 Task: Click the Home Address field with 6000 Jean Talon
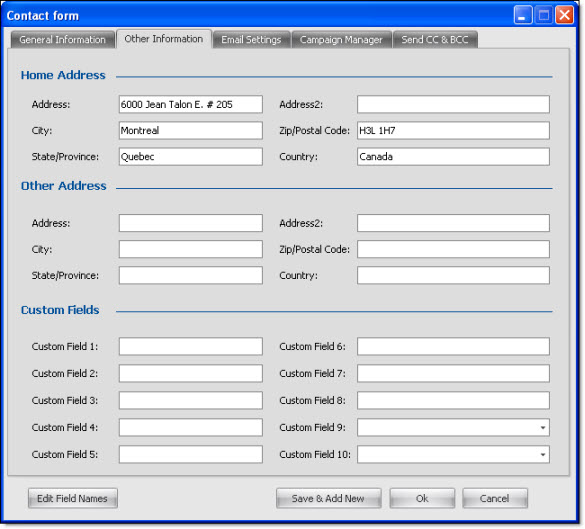[x=191, y=104]
